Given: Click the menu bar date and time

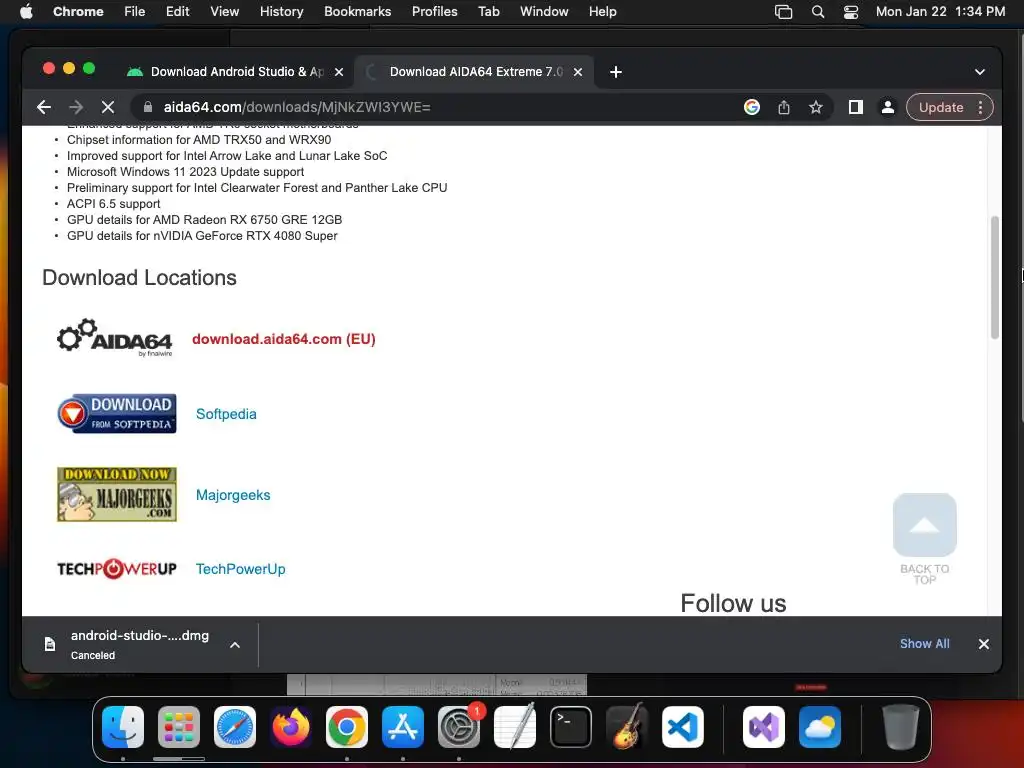Looking at the screenshot, I should point(940,11).
